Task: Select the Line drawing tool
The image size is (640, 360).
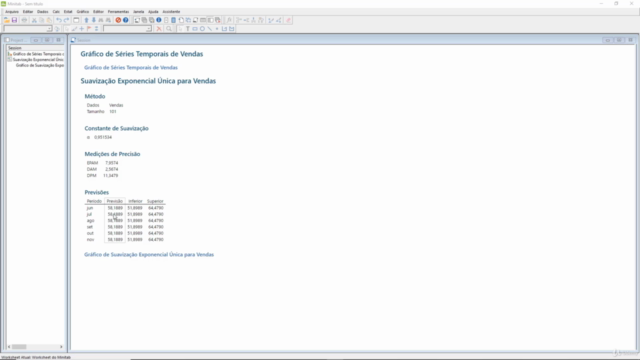Action: [x=209, y=29]
